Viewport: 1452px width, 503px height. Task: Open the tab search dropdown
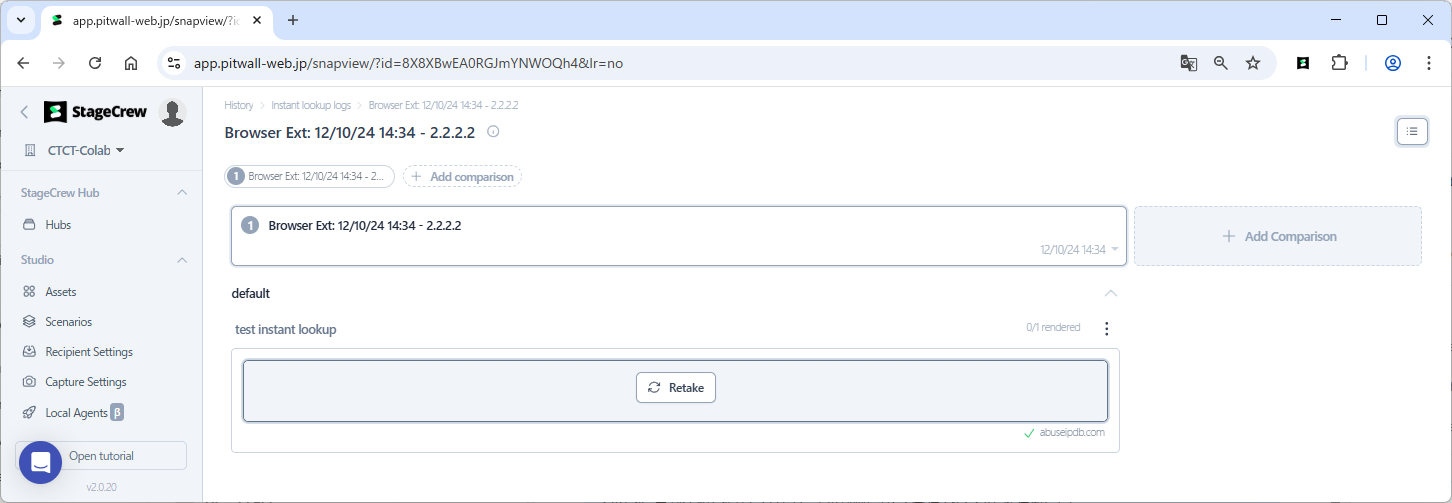pyautogui.click(x=20, y=20)
